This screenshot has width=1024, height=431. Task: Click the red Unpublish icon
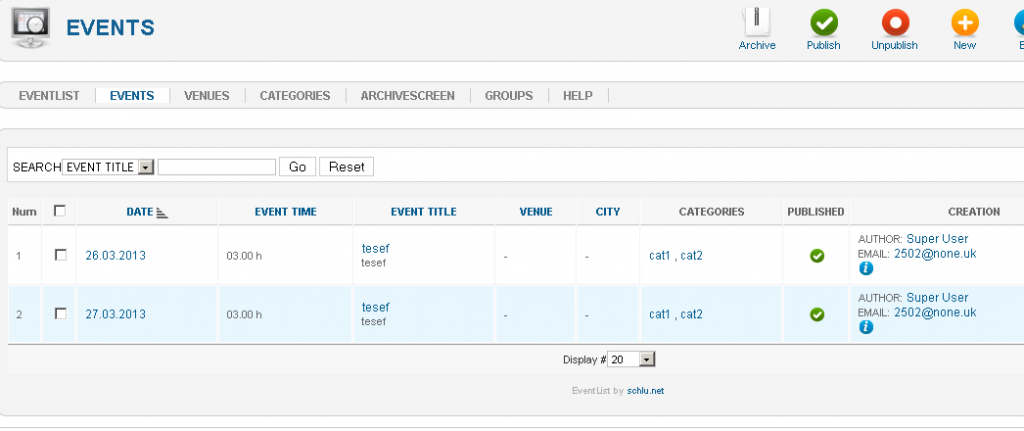click(894, 23)
